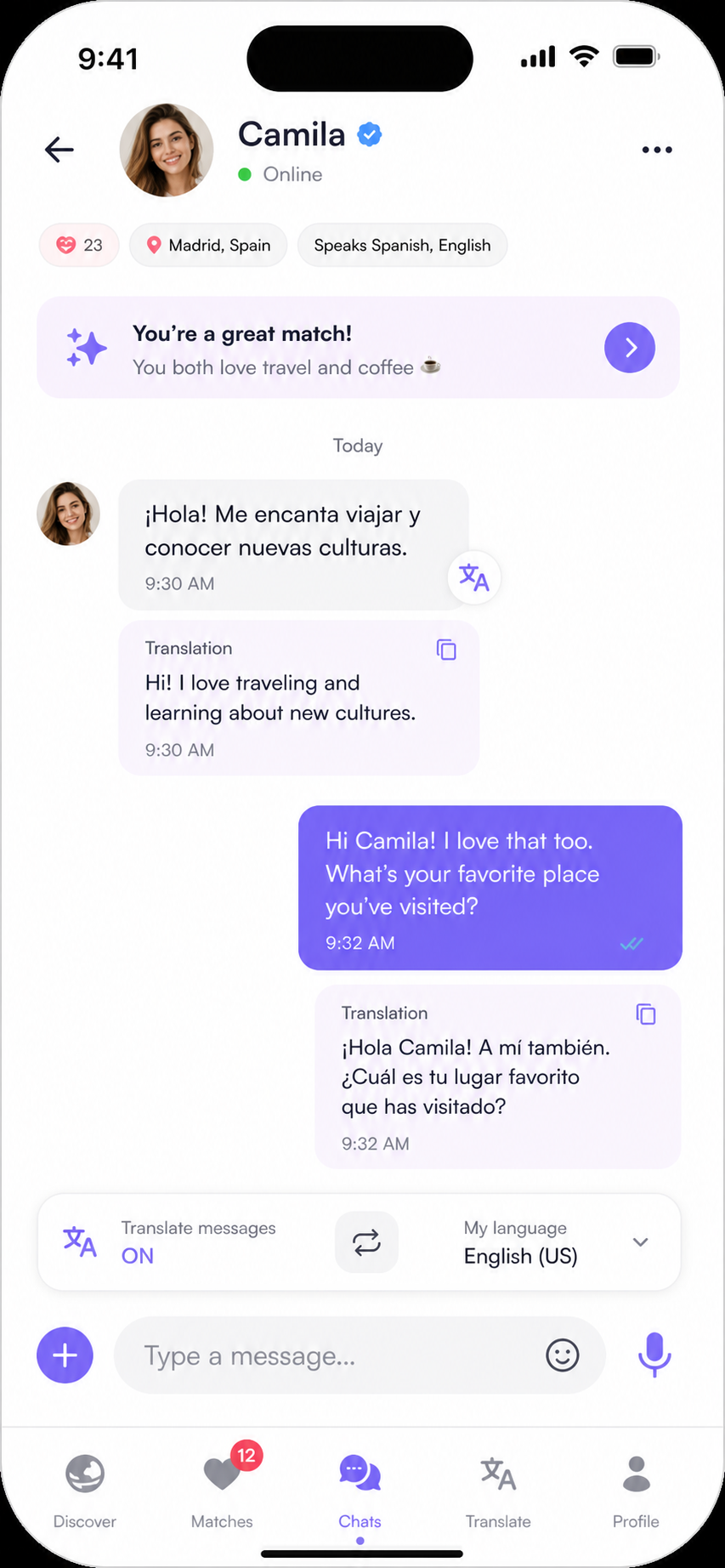Open the Discover tab
Viewport: 725px width, 1568px height.
[x=85, y=1487]
